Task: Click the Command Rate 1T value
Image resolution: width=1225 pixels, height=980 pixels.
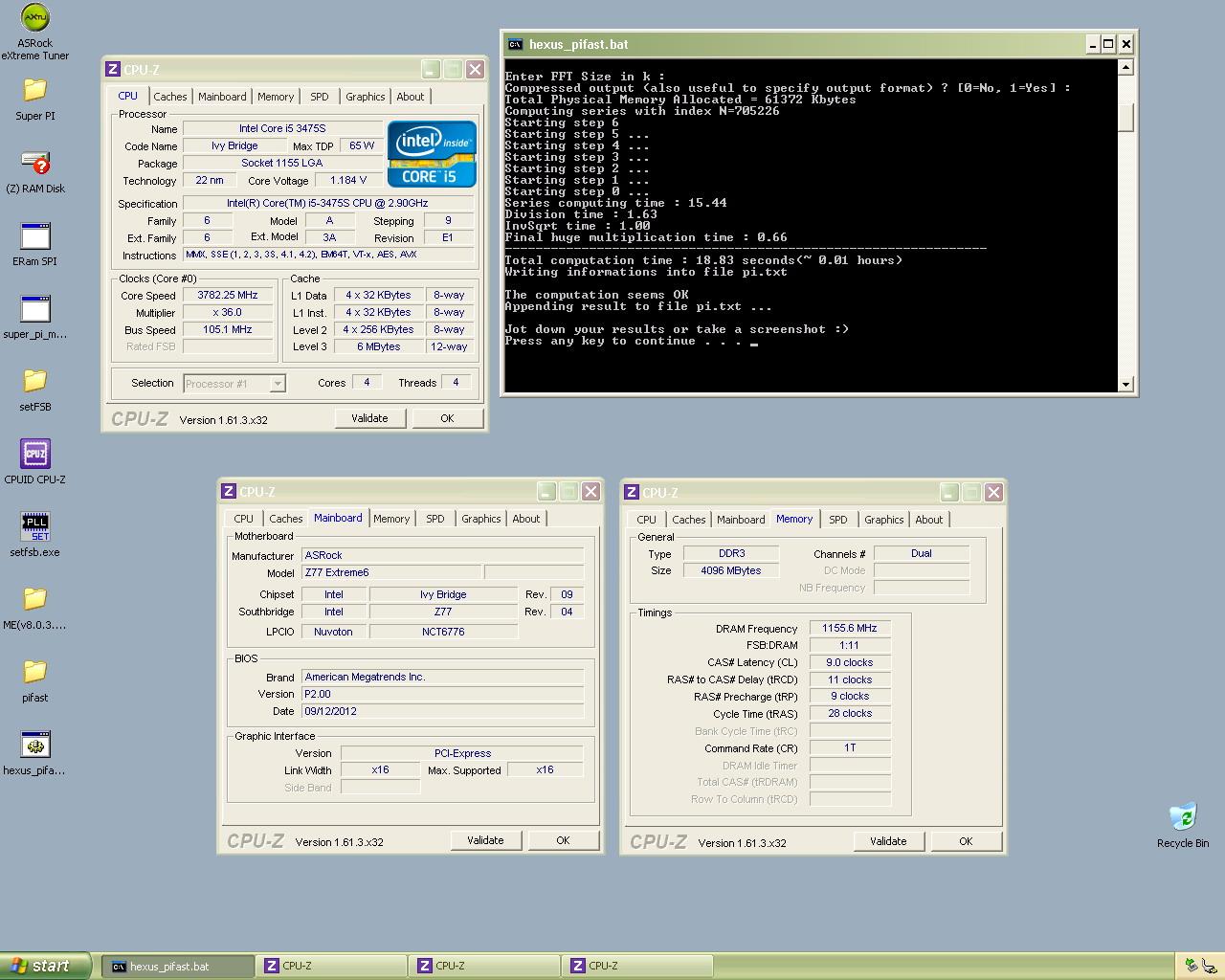Action: 850,747
